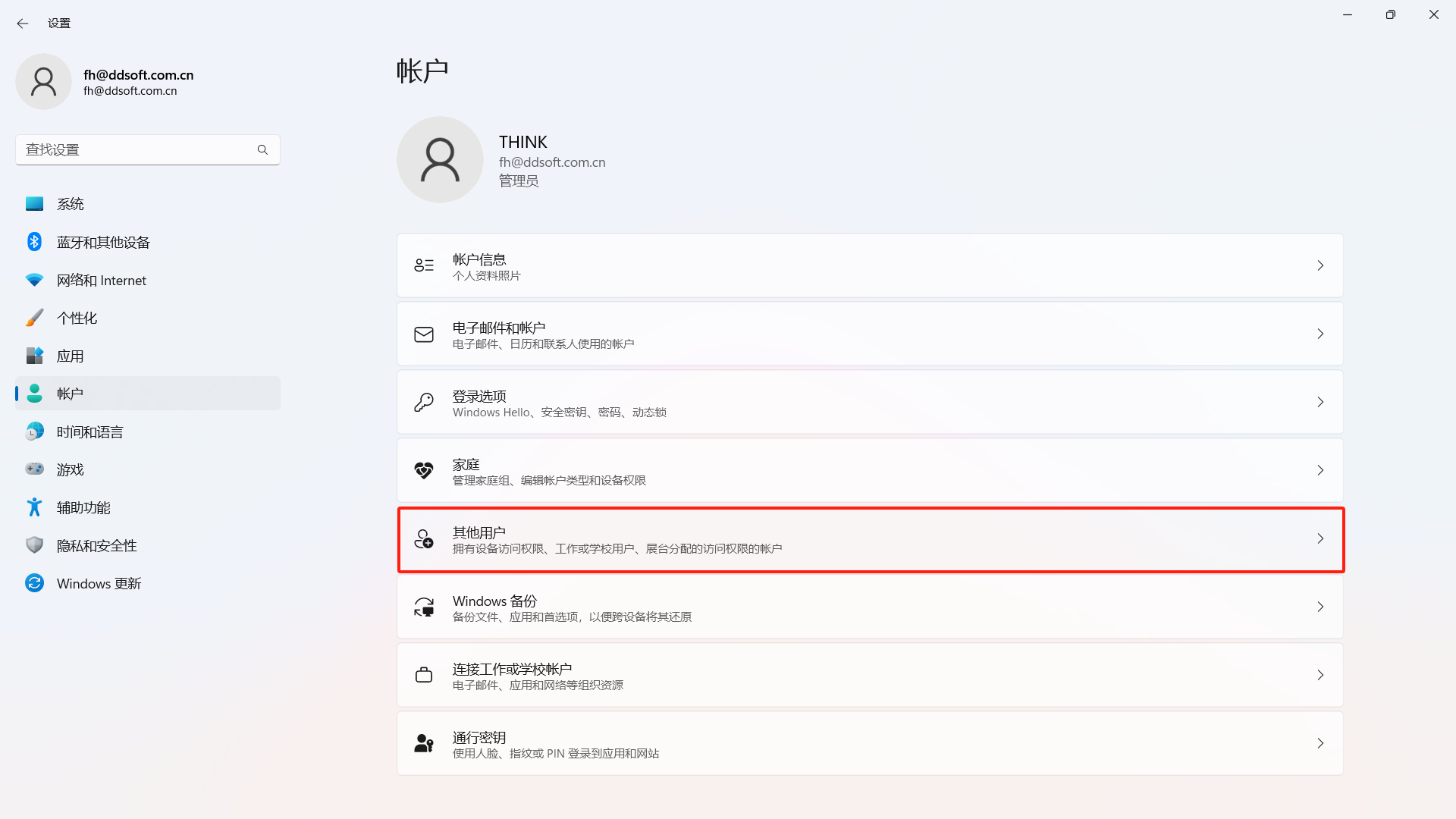Minimize the Settings window
This screenshot has width=1456, height=819.
click(1348, 14)
